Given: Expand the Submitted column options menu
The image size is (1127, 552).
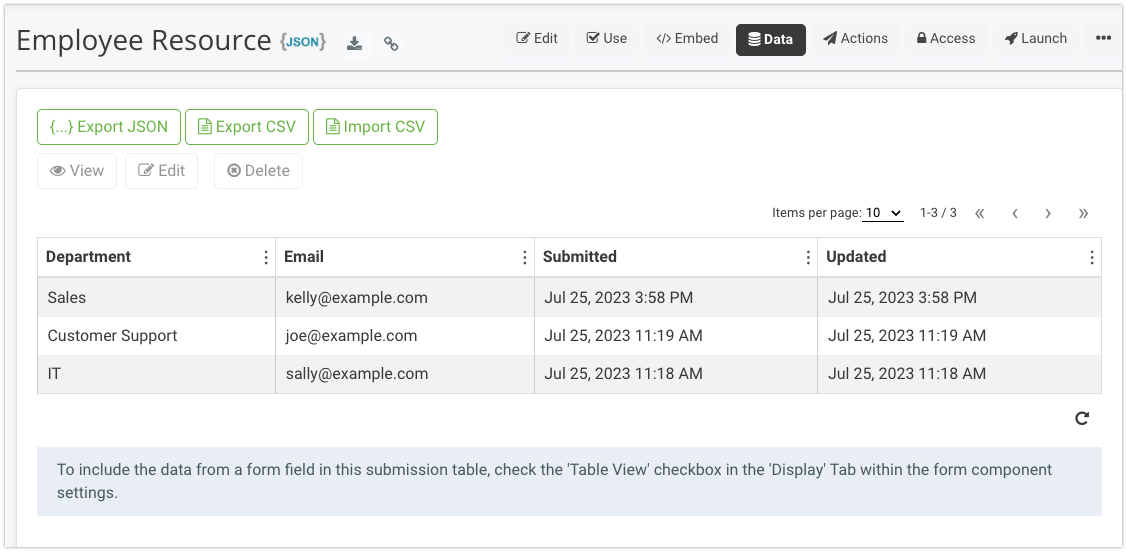Looking at the screenshot, I should (x=808, y=257).
